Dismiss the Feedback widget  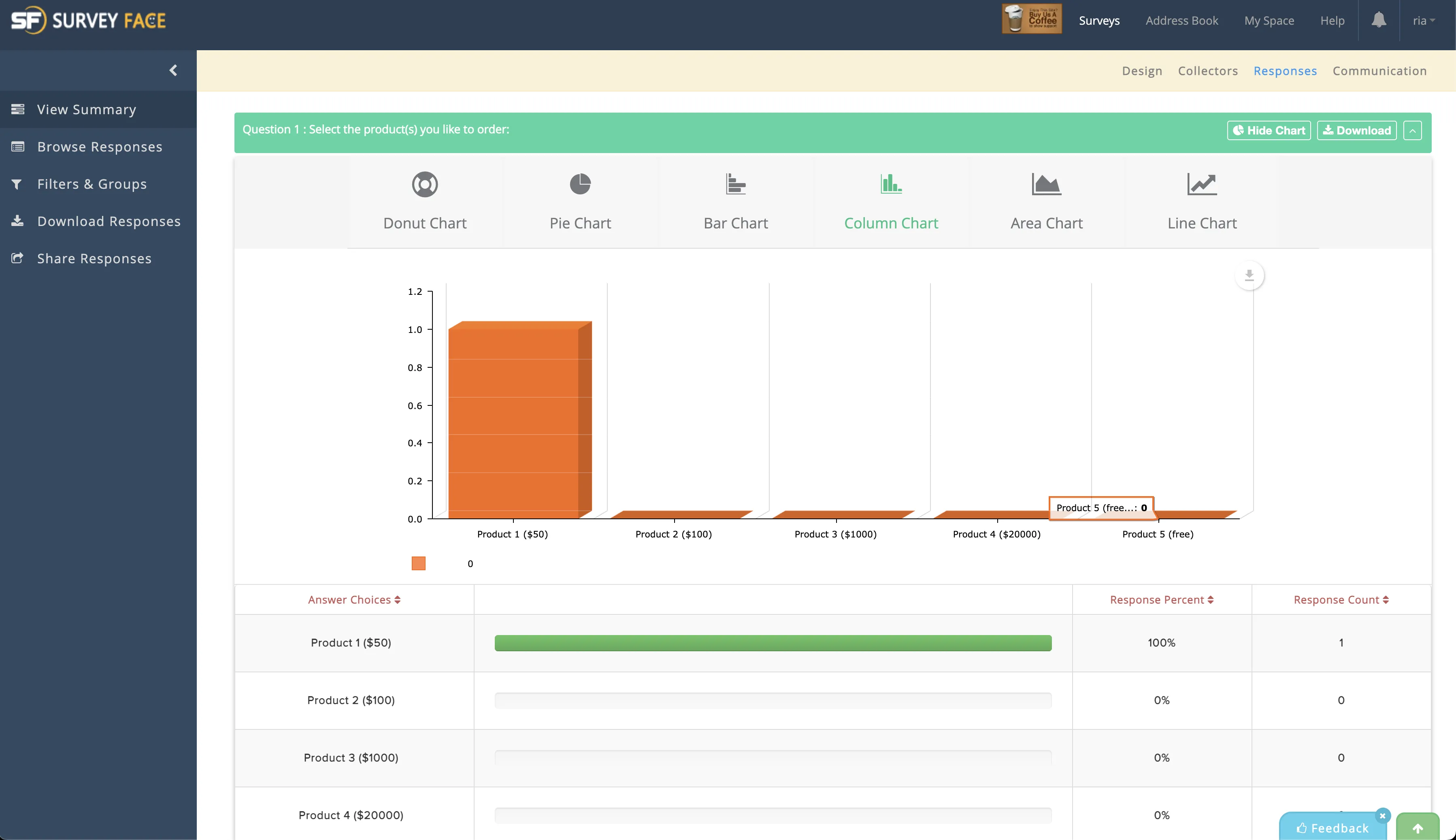click(x=1382, y=815)
